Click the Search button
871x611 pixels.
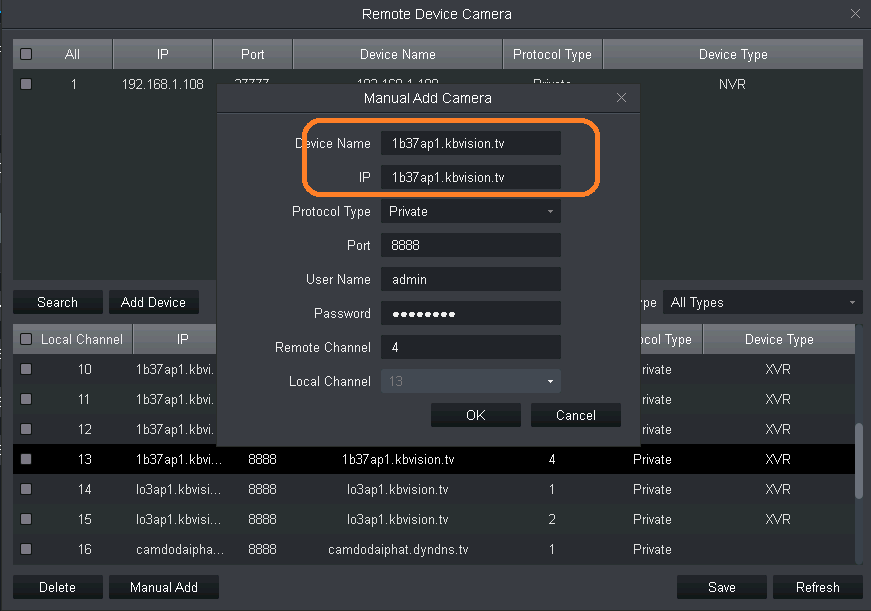(x=57, y=303)
